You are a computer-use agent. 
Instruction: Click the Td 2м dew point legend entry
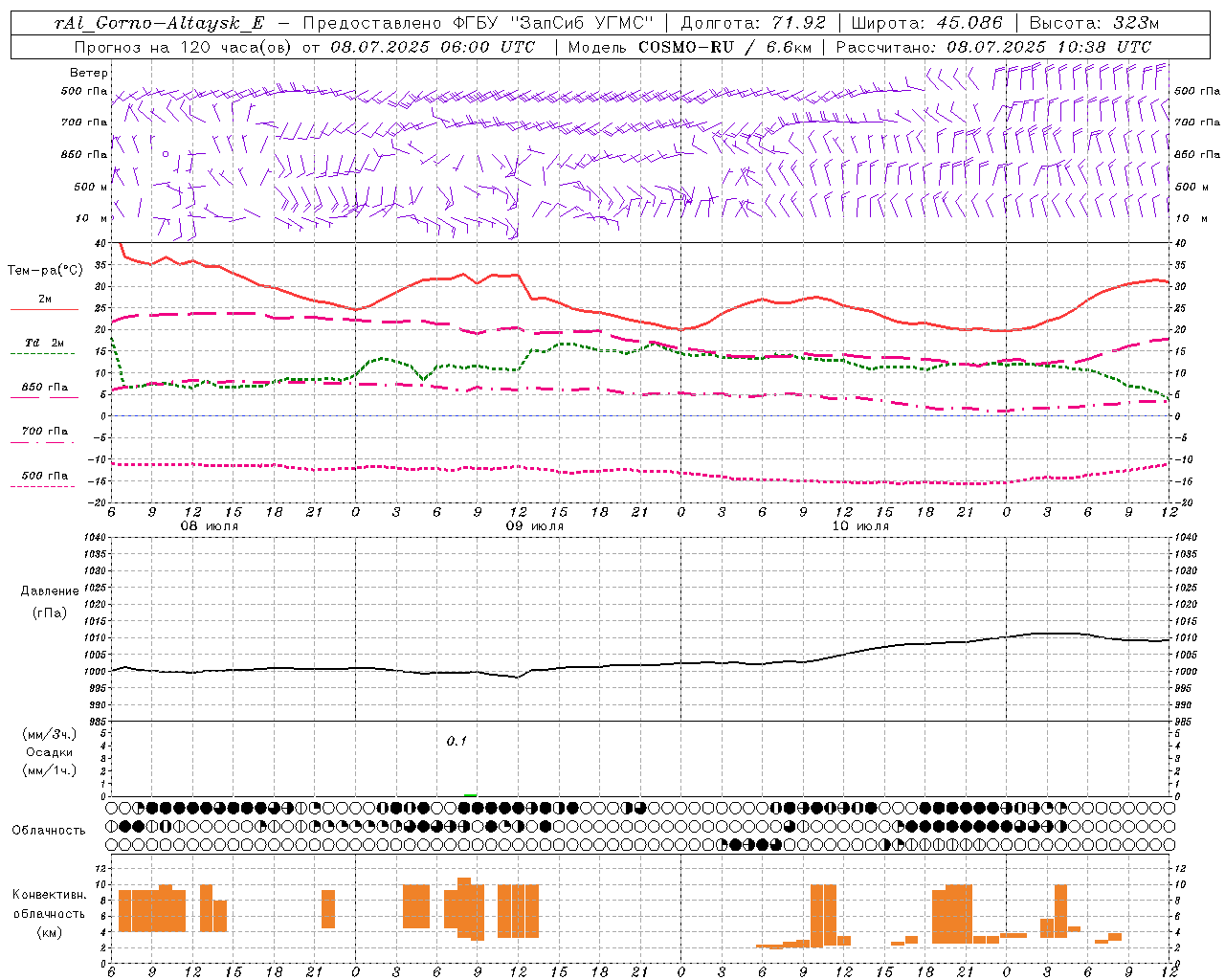coord(45,343)
